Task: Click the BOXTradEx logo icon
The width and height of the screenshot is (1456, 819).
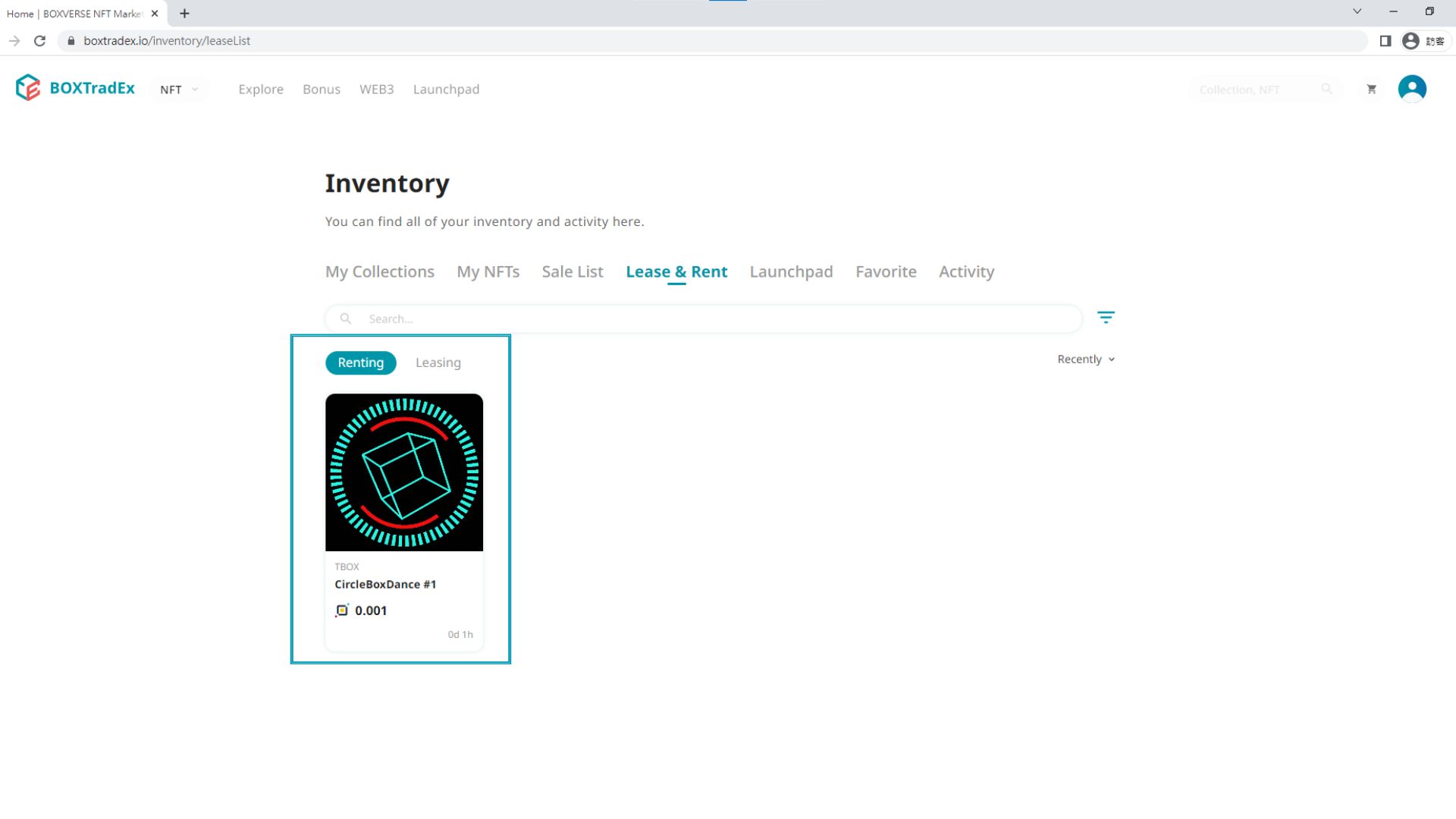Action: coord(28,88)
